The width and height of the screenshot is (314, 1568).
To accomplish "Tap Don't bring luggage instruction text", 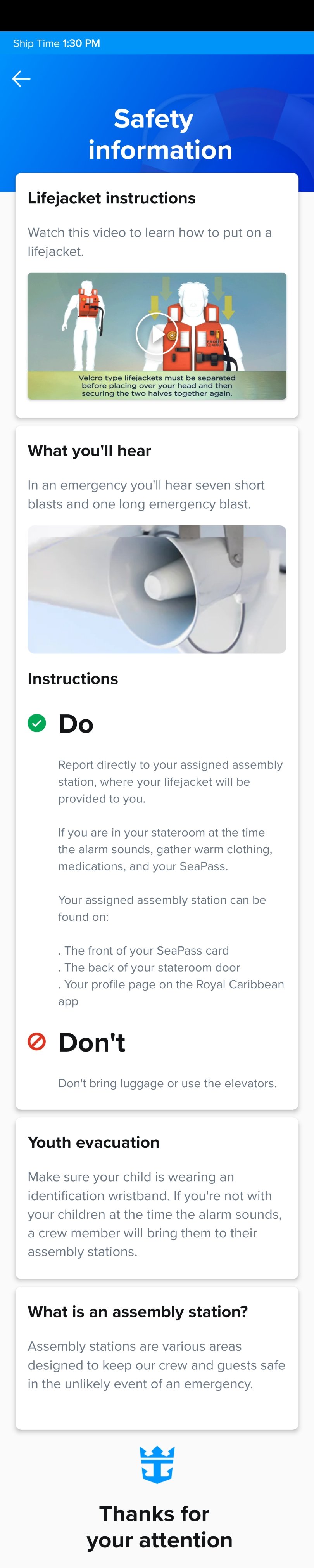I will point(167,1083).
